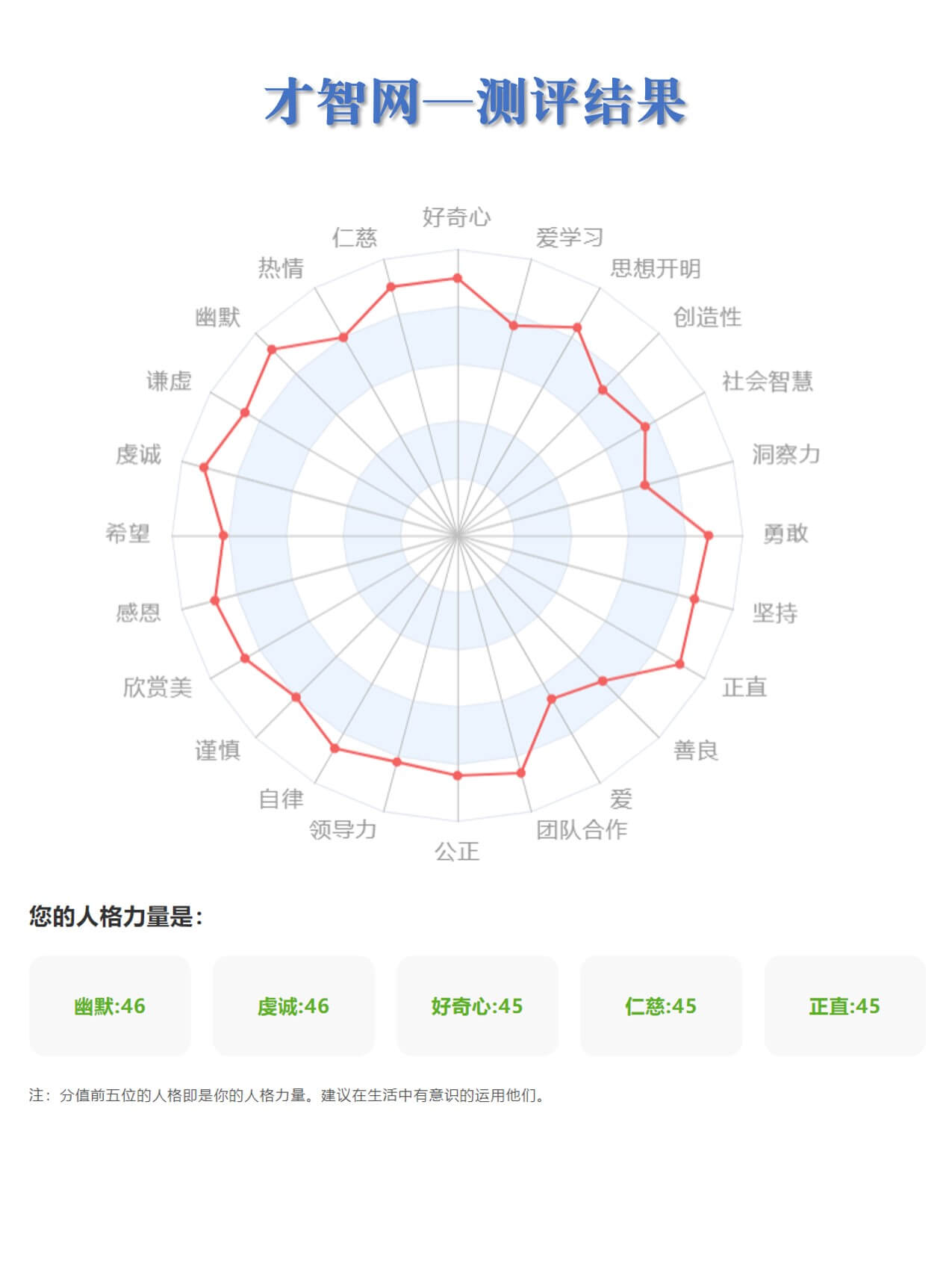Click the 好奇心:45 result card
952x1270 pixels.
[477, 1006]
